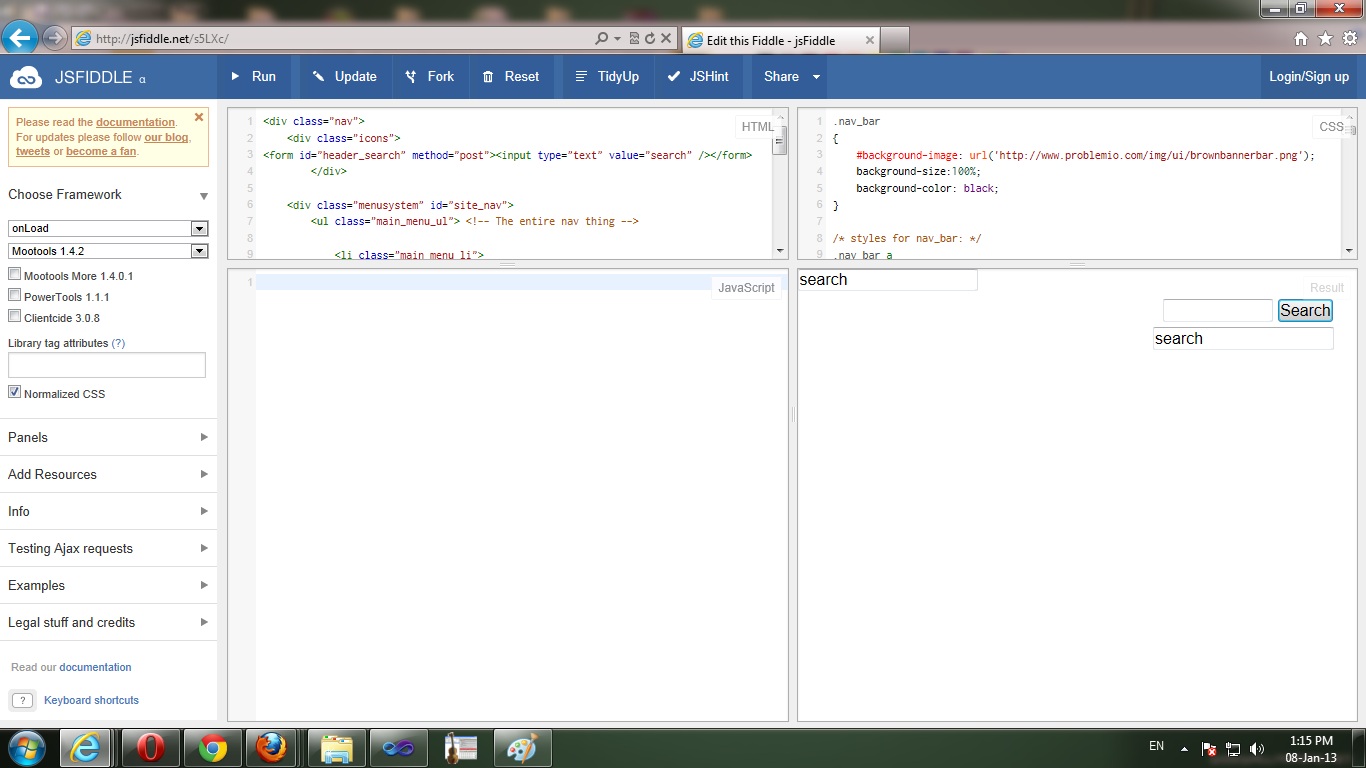The image size is (1366, 768).
Task: Tidy up code with TidyUp
Action: click(x=607, y=76)
